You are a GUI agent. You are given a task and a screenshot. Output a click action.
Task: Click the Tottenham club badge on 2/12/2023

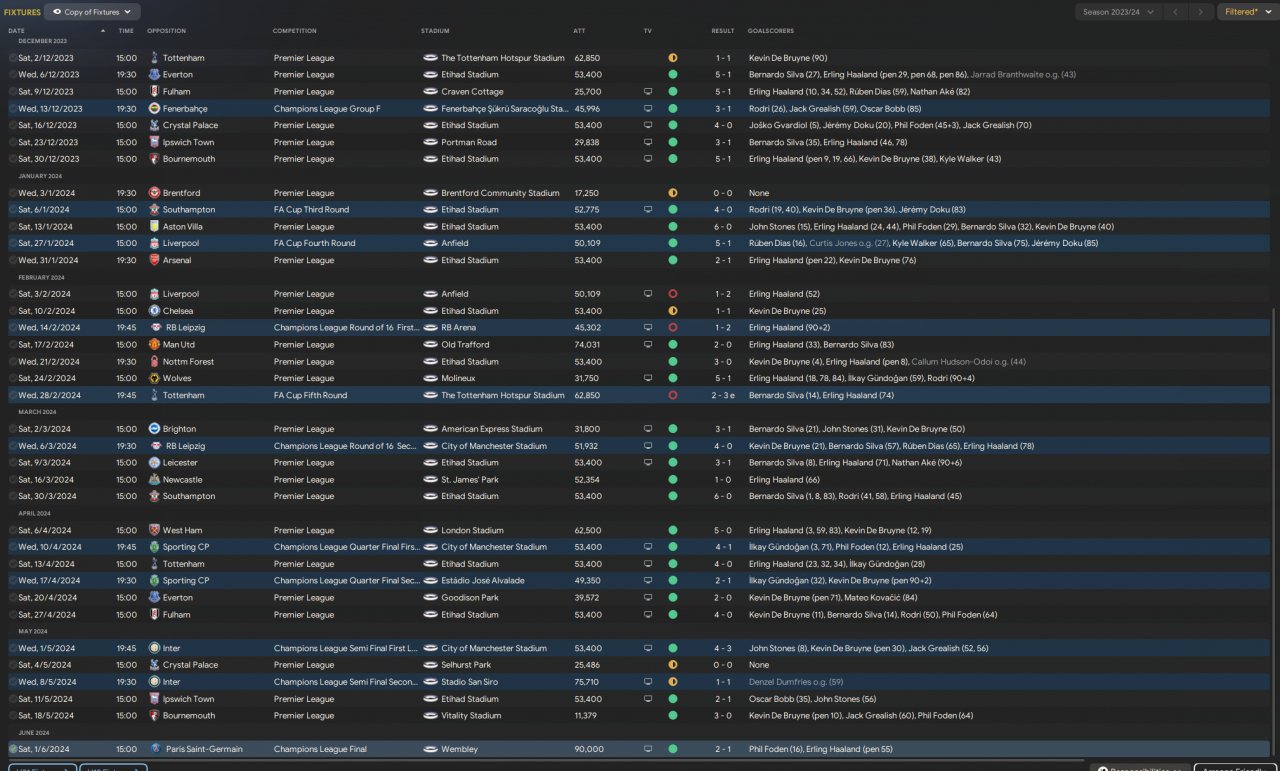(x=154, y=58)
